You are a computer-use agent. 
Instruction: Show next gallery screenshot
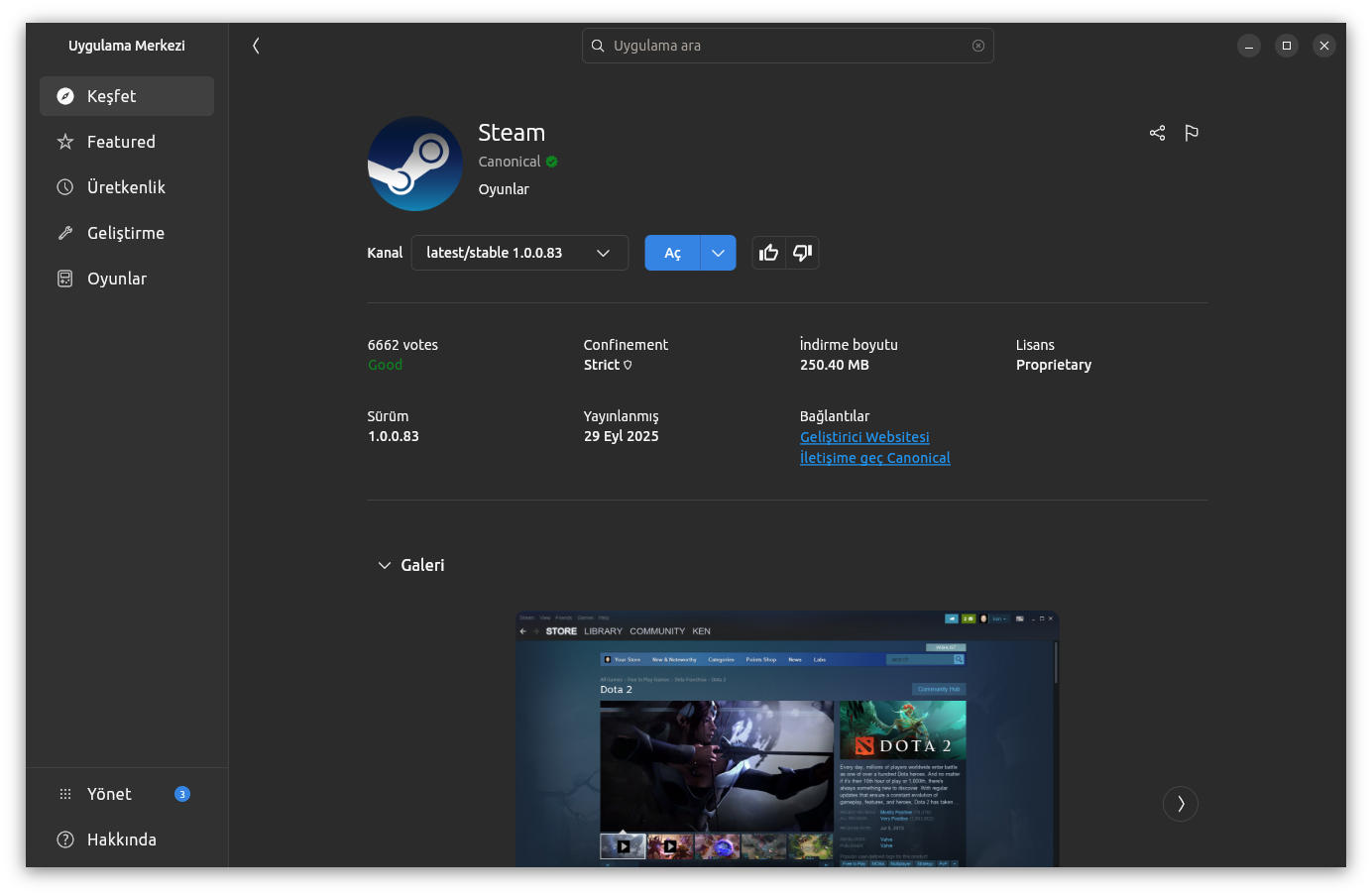pyautogui.click(x=1181, y=804)
